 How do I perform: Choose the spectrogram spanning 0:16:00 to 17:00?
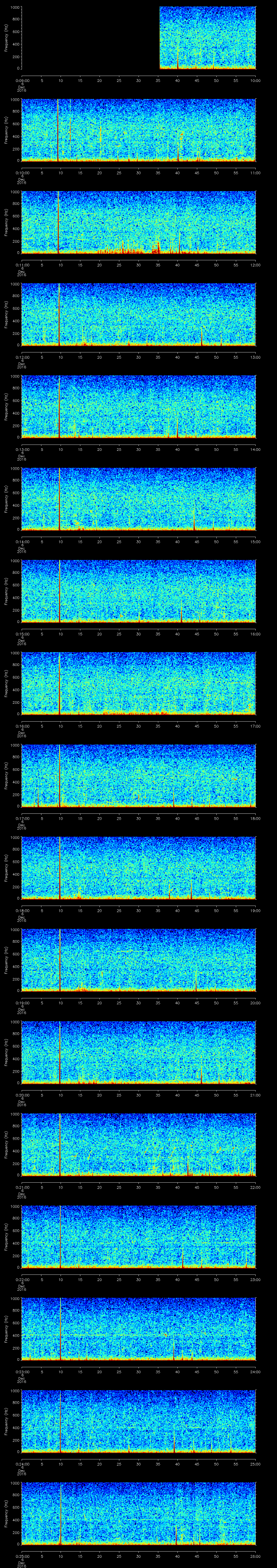(138, 683)
